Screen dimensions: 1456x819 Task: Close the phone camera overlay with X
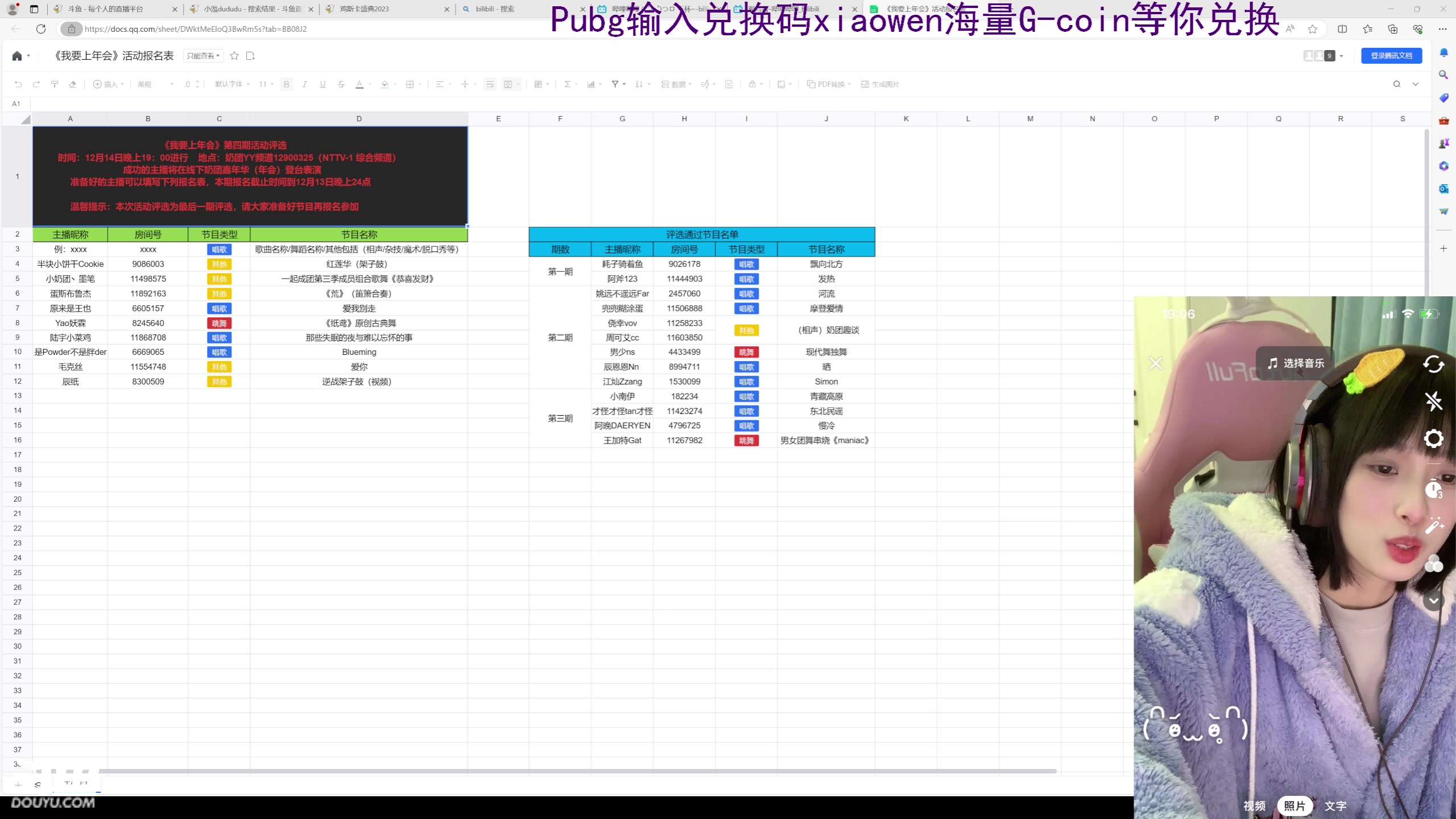(x=1156, y=363)
